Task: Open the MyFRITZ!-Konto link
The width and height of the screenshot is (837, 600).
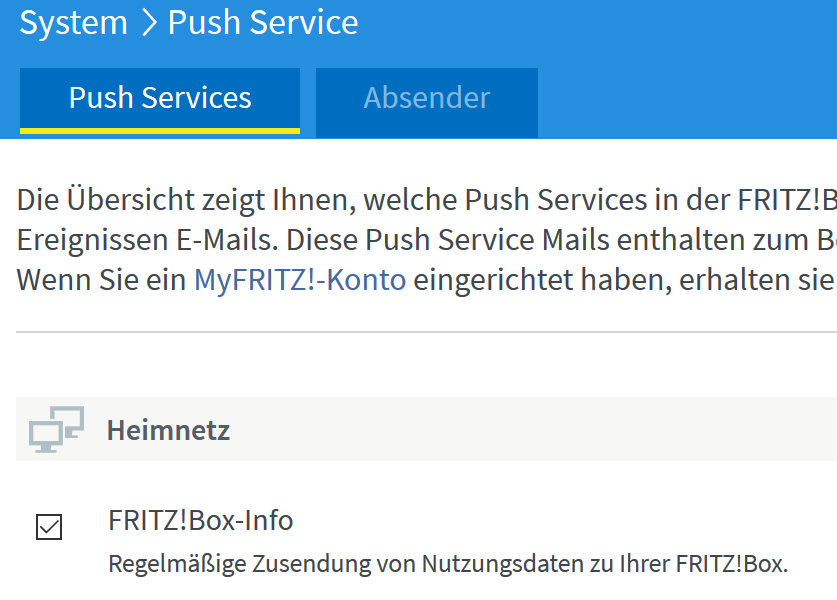Action: [x=300, y=279]
